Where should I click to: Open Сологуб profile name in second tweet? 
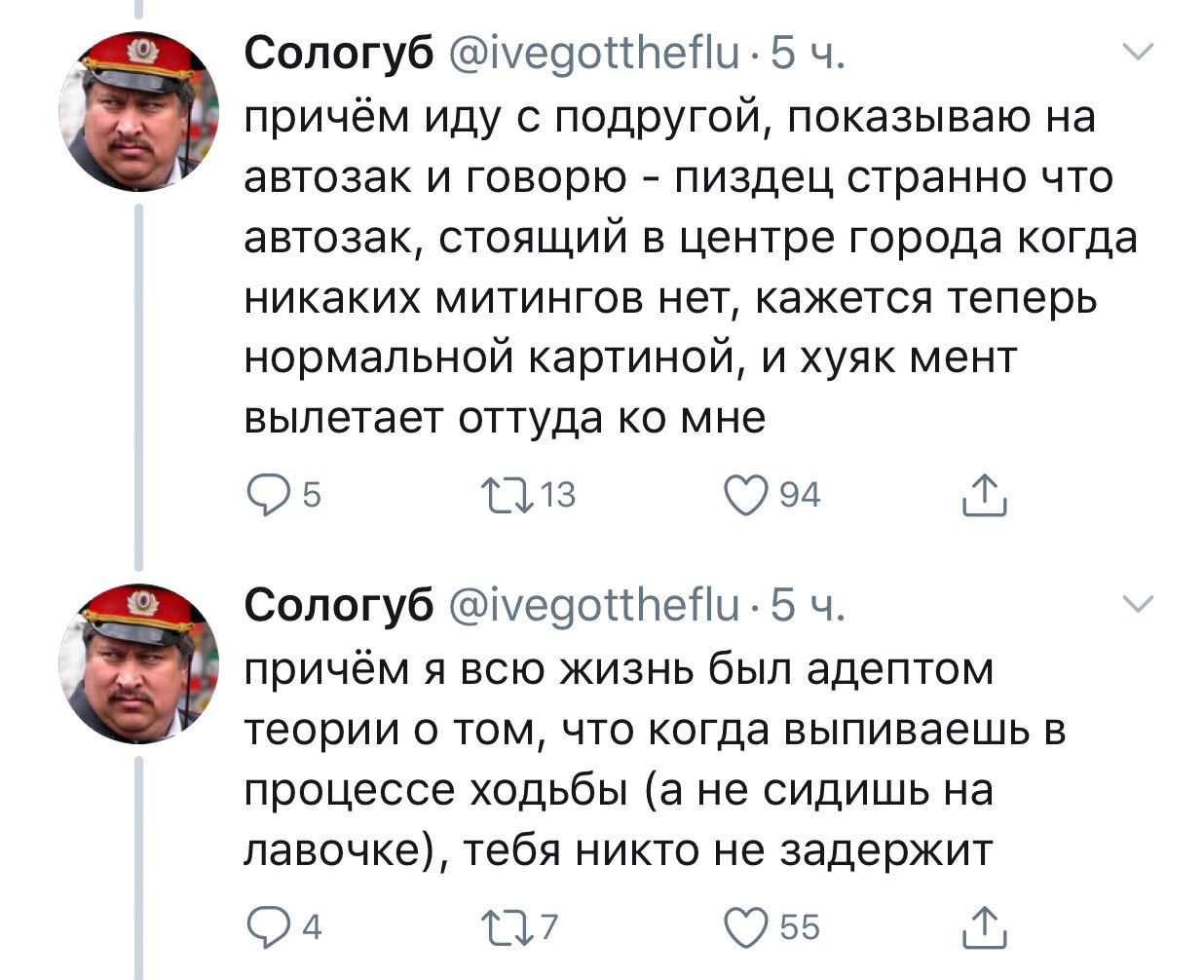339,606
